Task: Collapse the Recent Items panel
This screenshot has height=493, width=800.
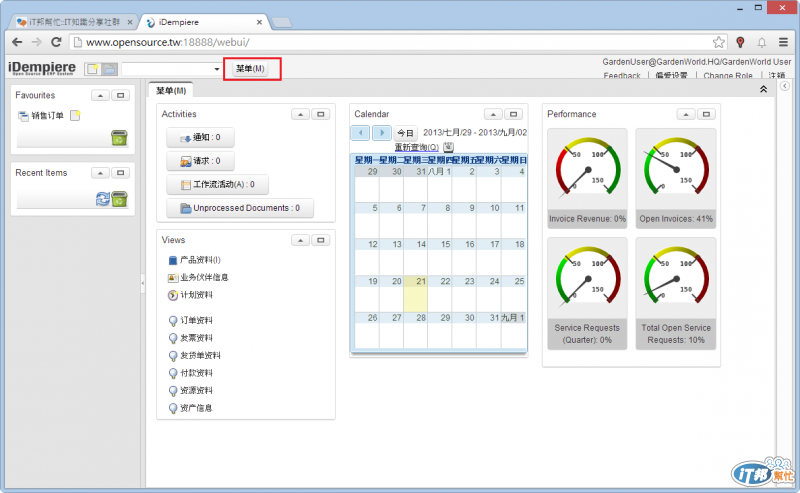Action: (x=101, y=173)
